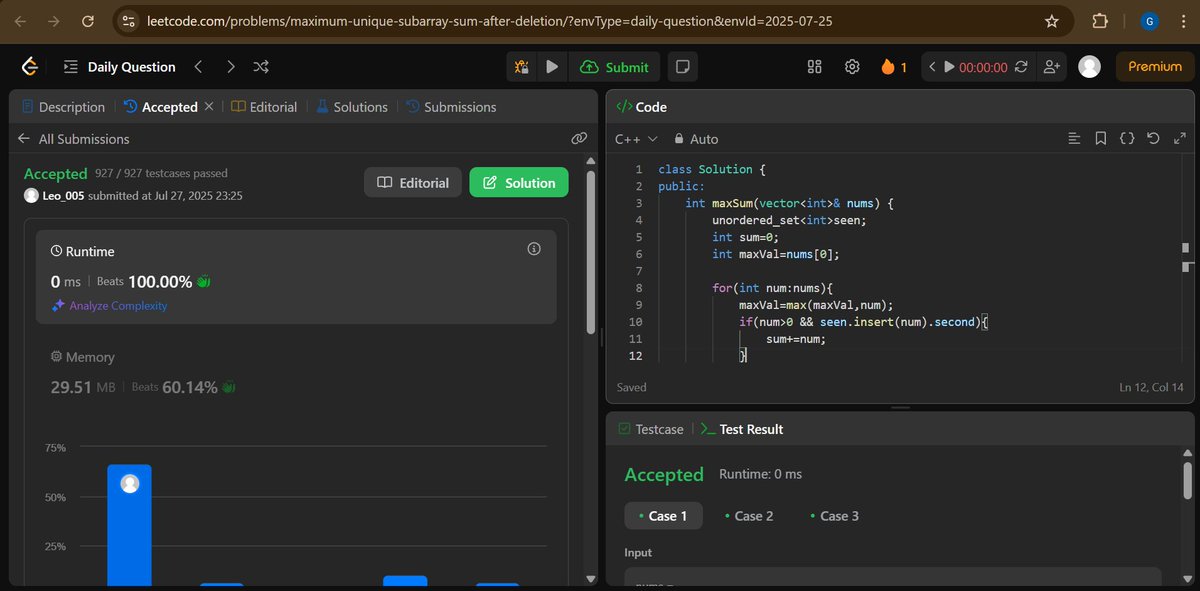The height and width of the screenshot is (591, 1200).
Task: Click the curly braces icon in code toolbar
Action: [x=1127, y=139]
